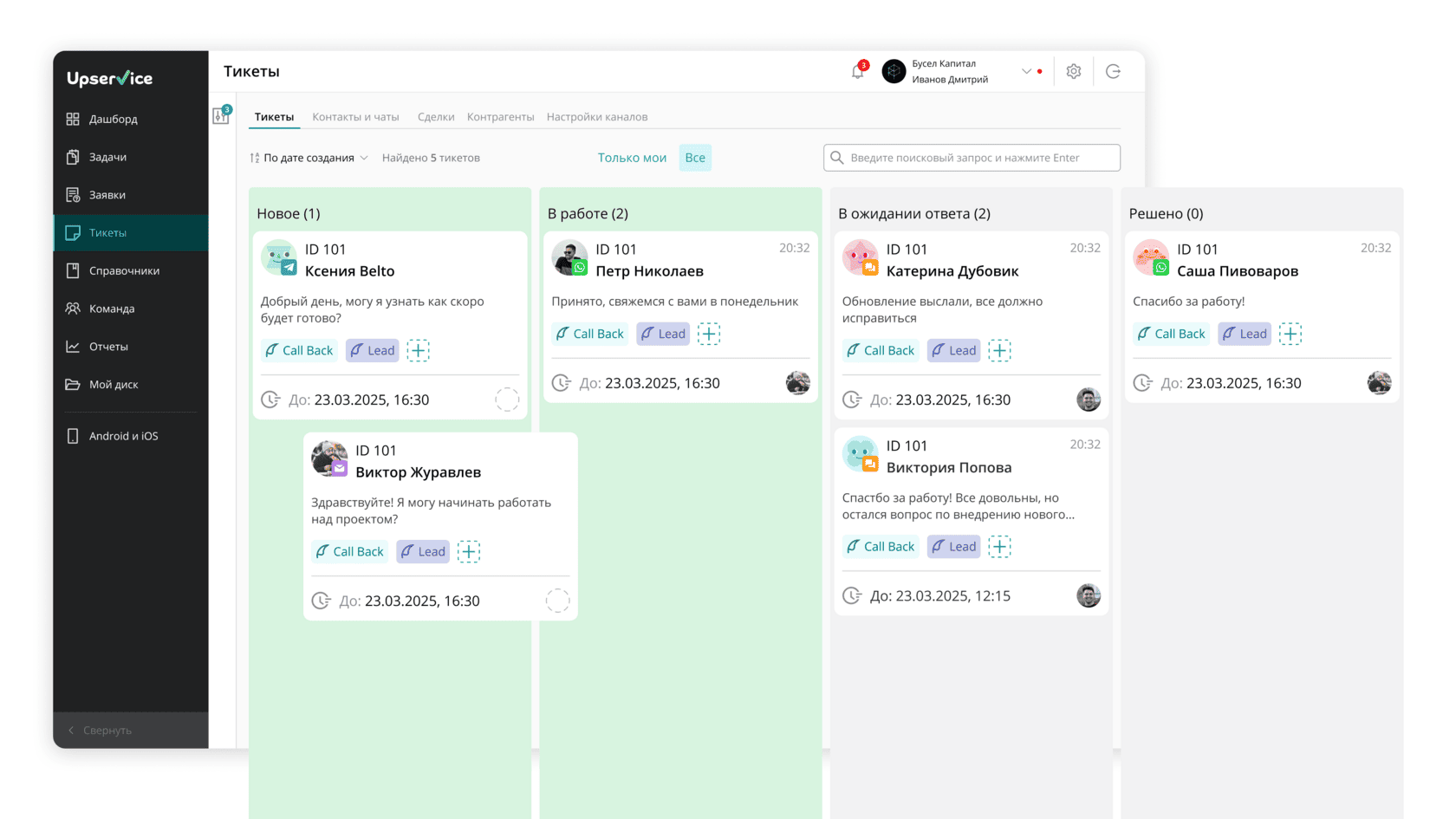This screenshot has width=1456, height=819.
Task: Filter by Только мои
Action: 632,158
